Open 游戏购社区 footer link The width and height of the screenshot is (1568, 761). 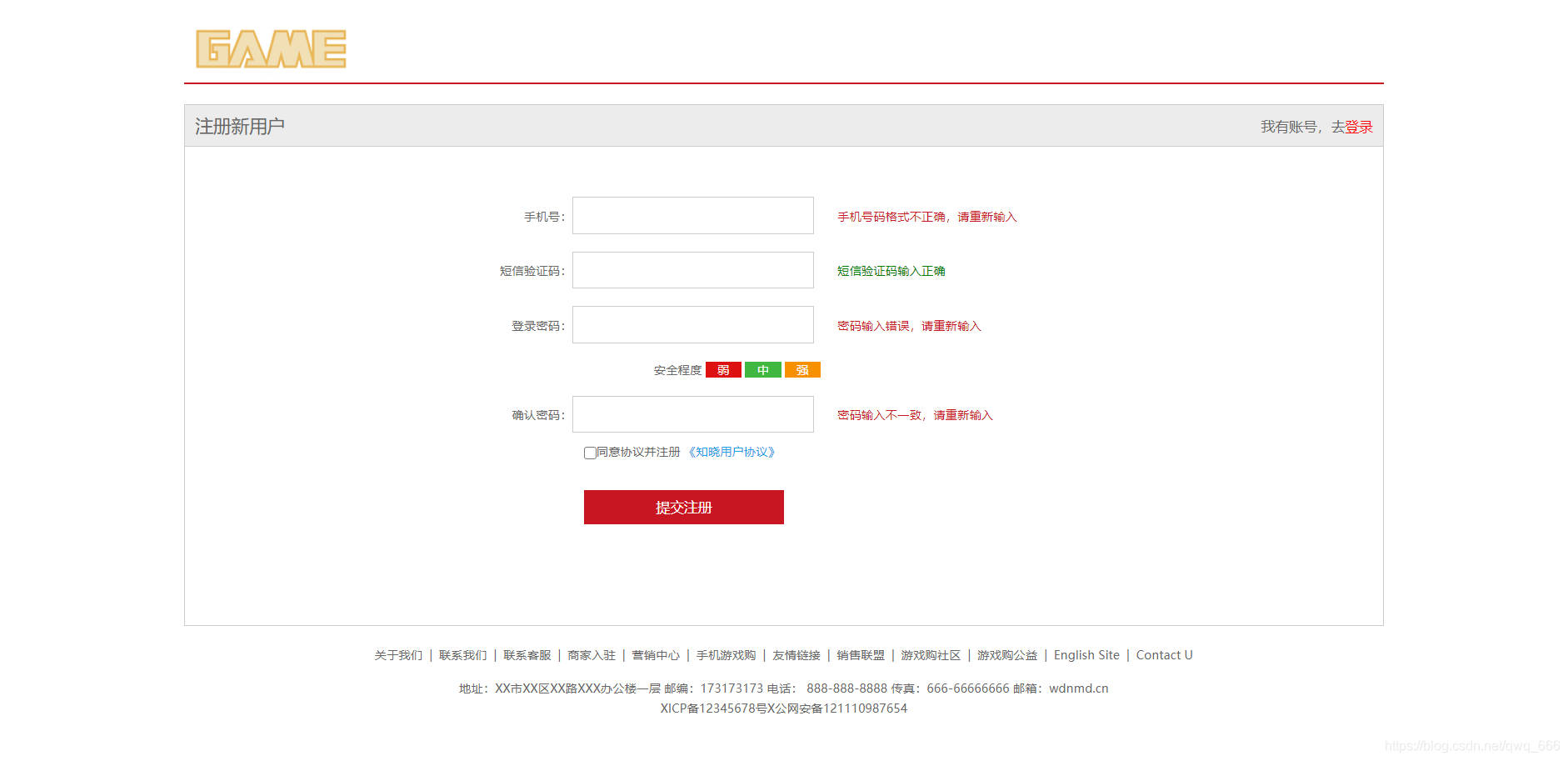pyautogui.click(x=931, y=655)
